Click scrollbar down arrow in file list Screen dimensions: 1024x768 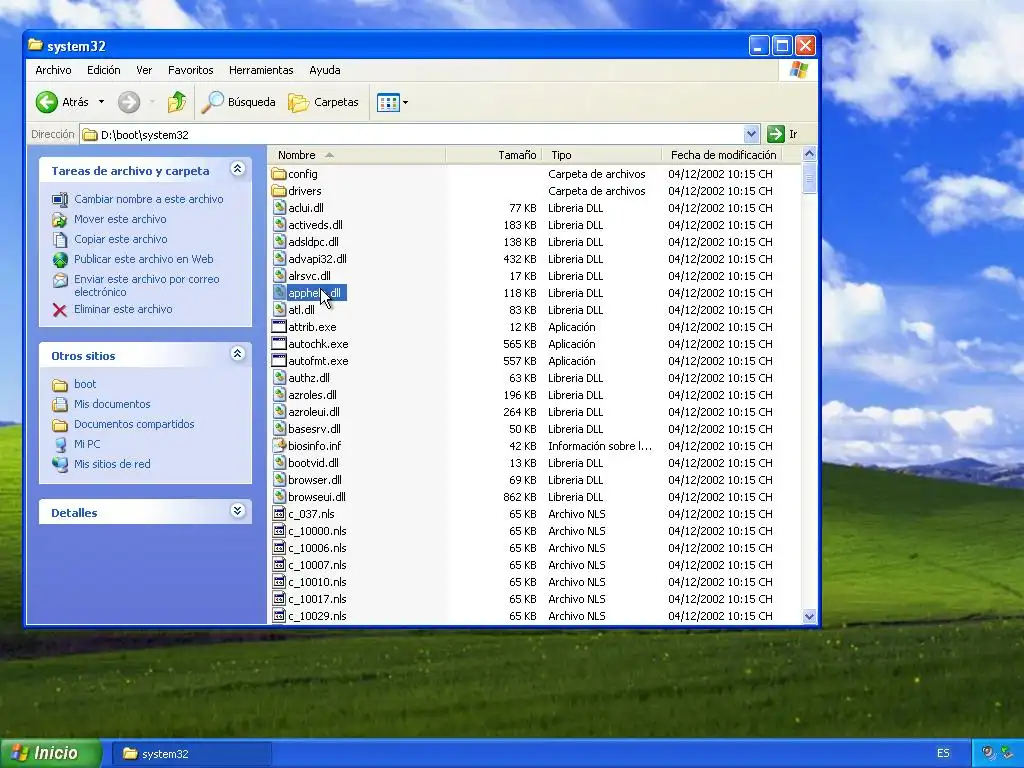809,616
